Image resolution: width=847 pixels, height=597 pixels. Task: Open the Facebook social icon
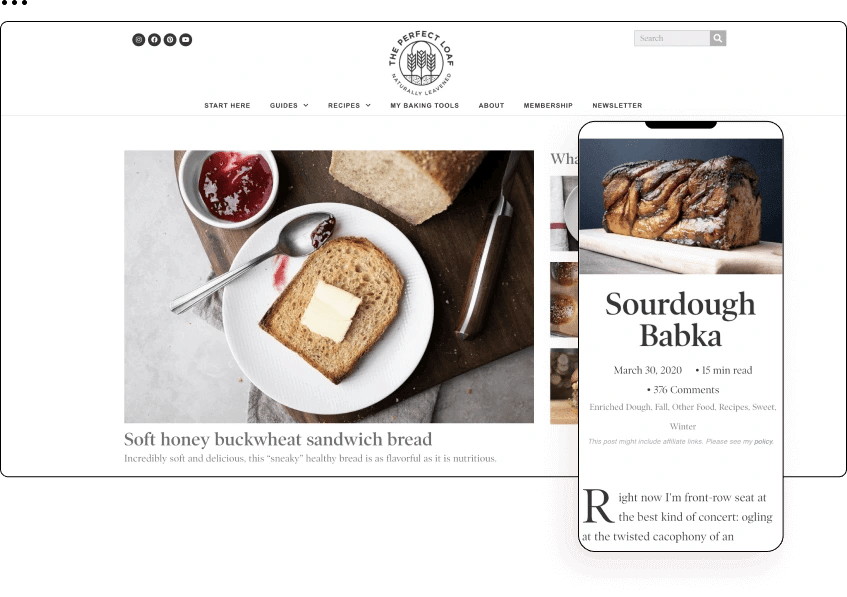pos(154,39)
